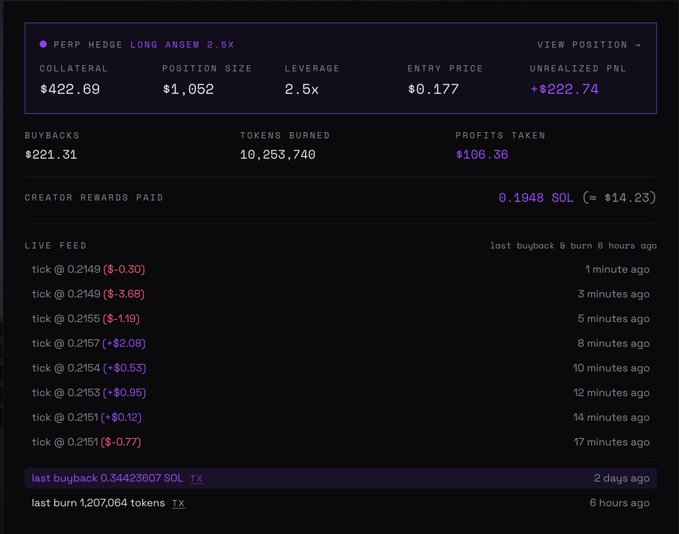Image resolution: width=679 pixels, height=534 pixels.
Task: Select the Long ANSEM 2.5x label
Action: pos(182,45)
